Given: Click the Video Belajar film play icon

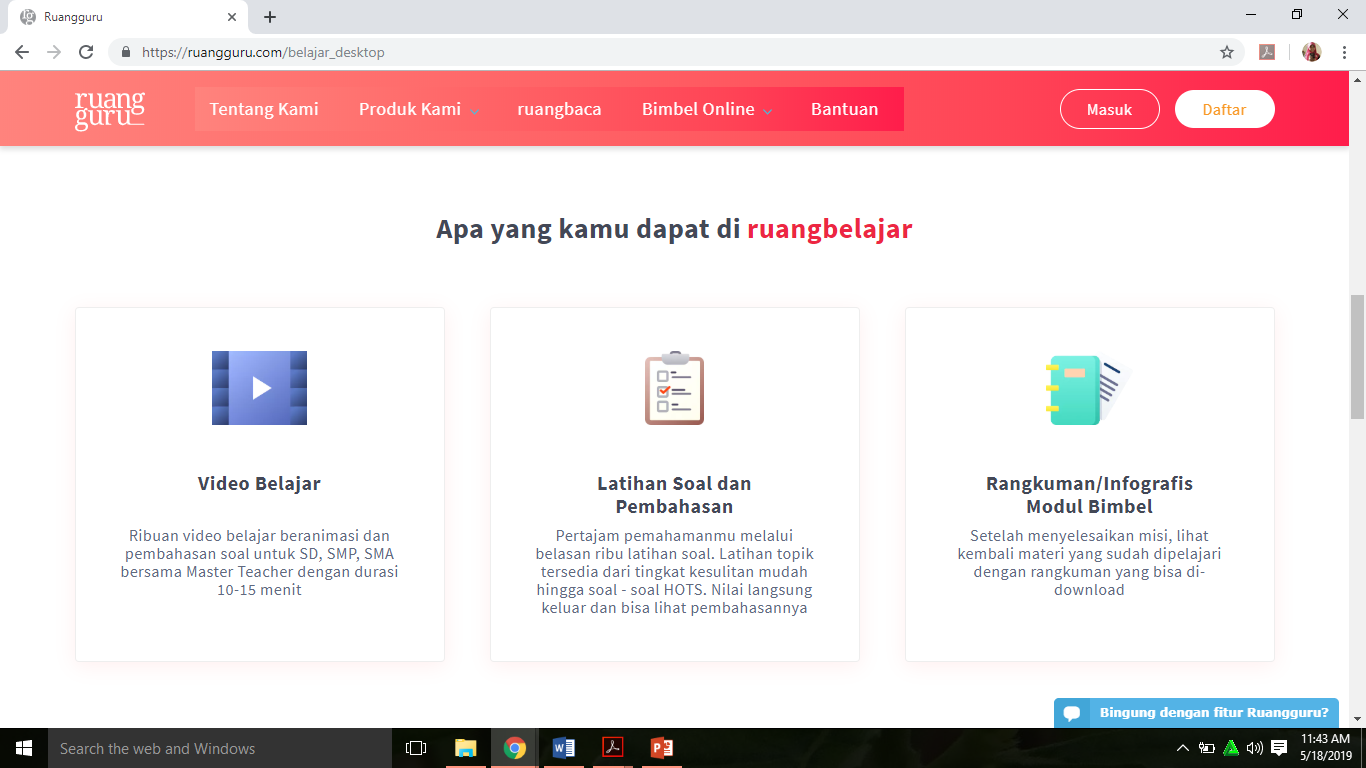Looking at the screenshot, I should pos(259,388).
